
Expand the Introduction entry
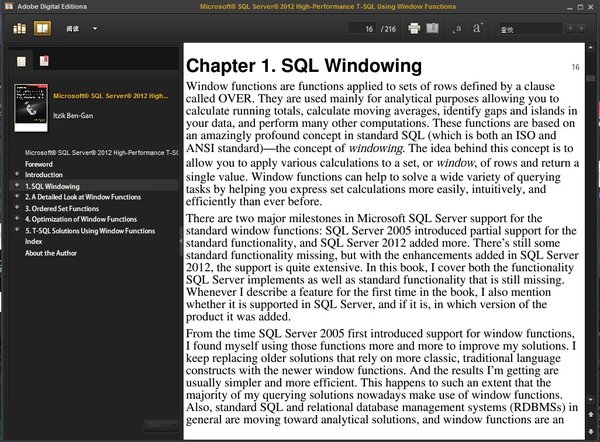[17, 174]
